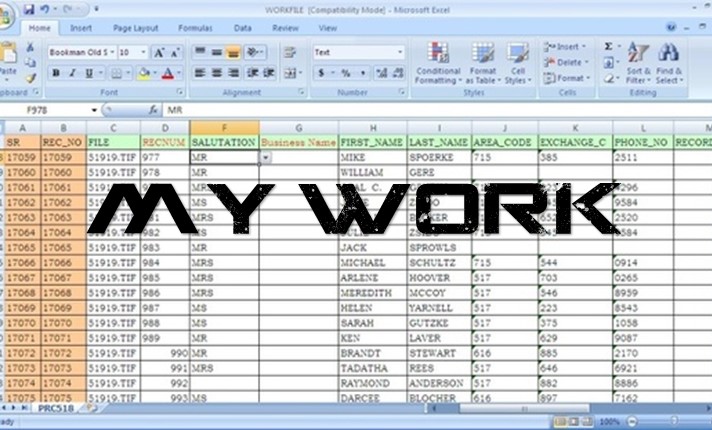This screenshot has height=430, width=712.
Task: Click the Delete cells button
Action: point(566,62)
